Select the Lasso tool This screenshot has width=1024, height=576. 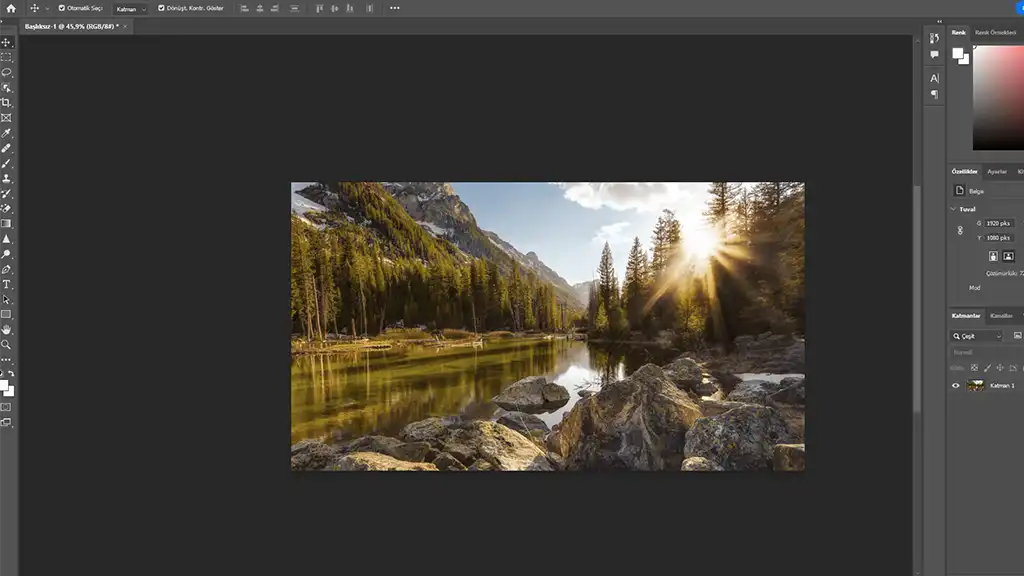(x=6, y=72)
